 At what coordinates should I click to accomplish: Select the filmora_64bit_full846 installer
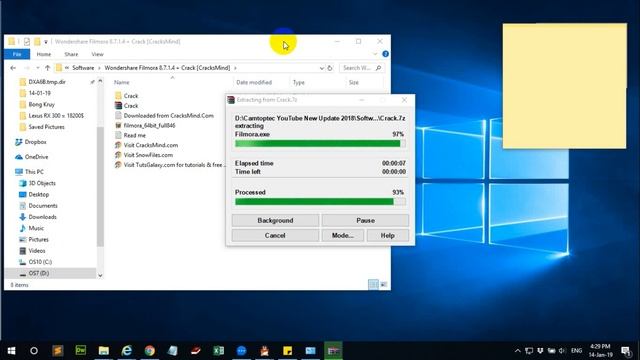pyautogui.click(x=149, y=125)
